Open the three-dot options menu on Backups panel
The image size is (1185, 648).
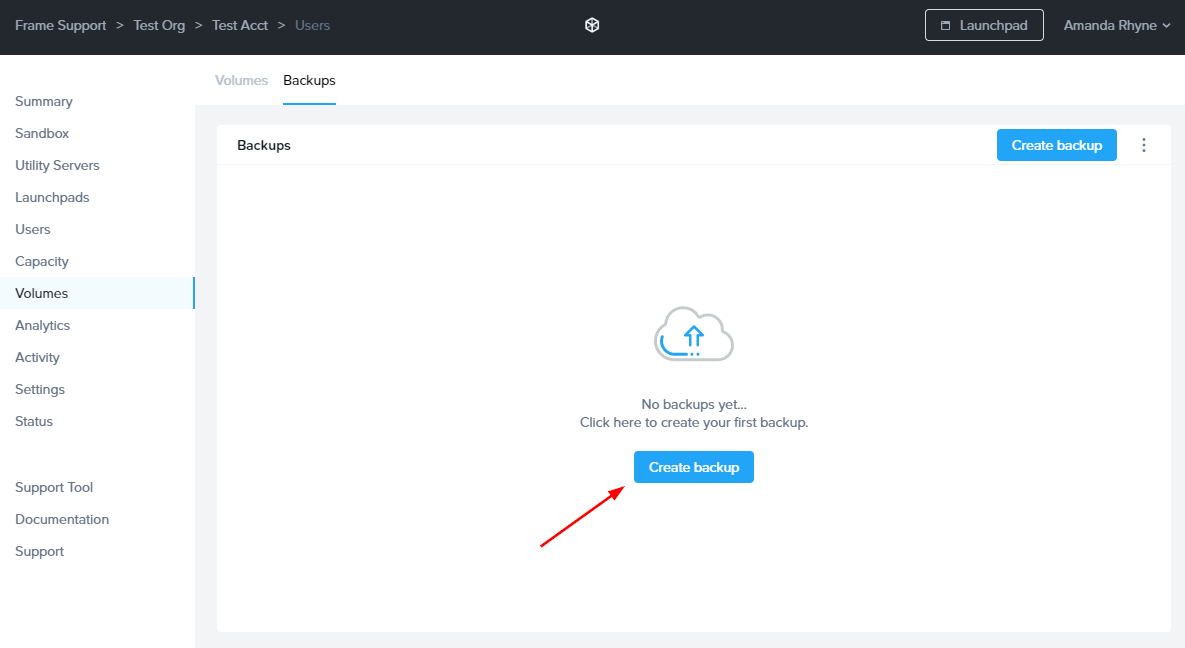pyautogui.click(x=1144, y=144)
